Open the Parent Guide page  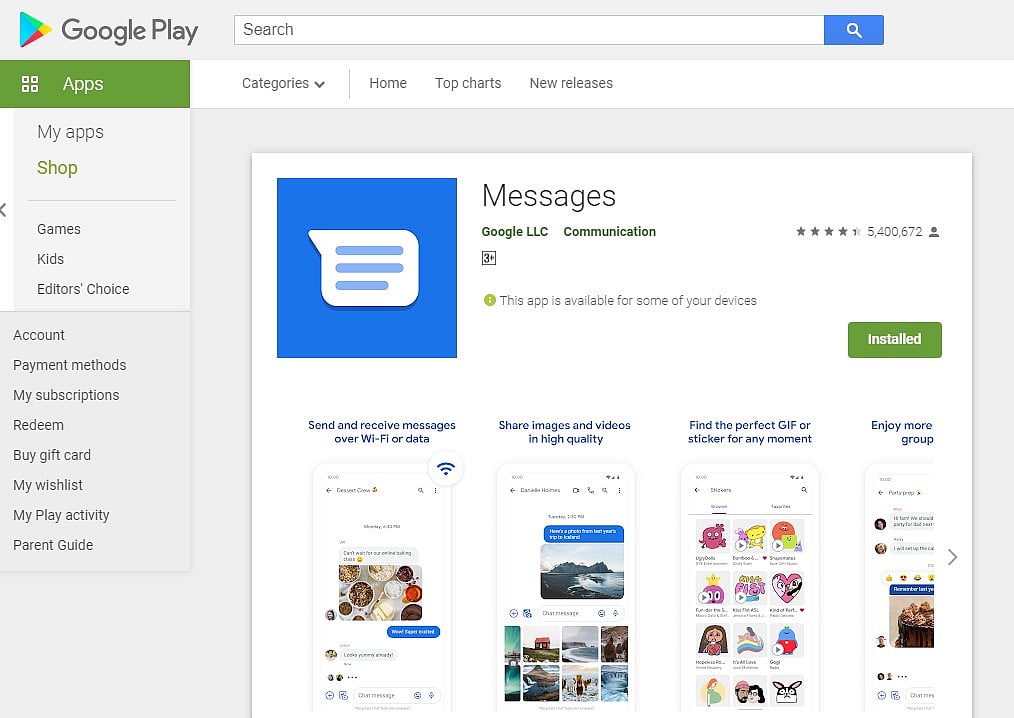(53, 545)
